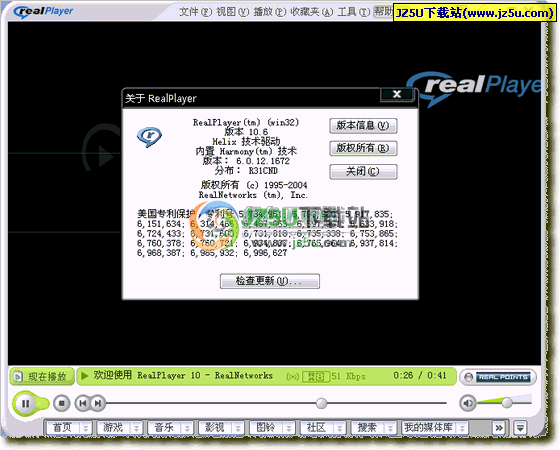Click the RealPlayer logo in the title bar
The height and width of the screenshot is (450, 560).
43,12
